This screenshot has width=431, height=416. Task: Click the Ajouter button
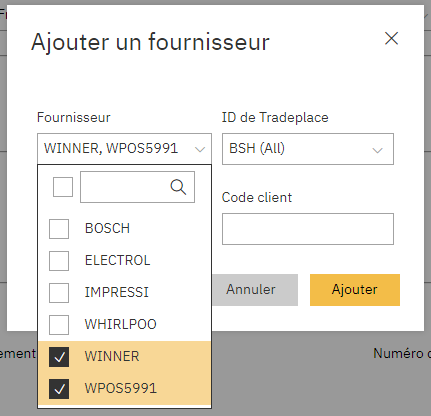[x=355, y=290]
